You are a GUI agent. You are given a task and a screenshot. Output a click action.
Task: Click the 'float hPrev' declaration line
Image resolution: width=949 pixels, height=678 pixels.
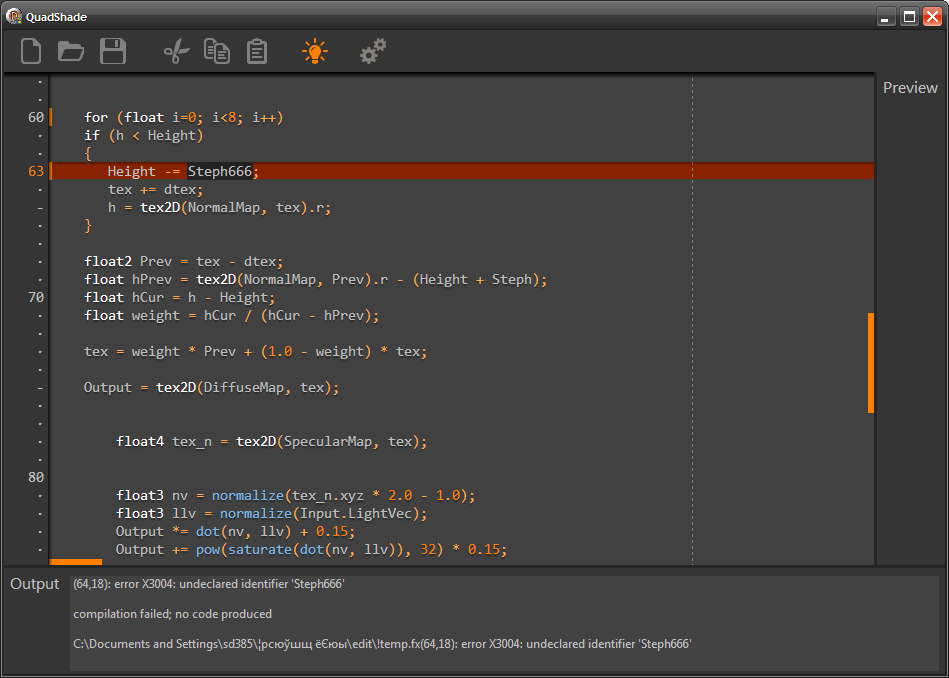pos(316,280)
